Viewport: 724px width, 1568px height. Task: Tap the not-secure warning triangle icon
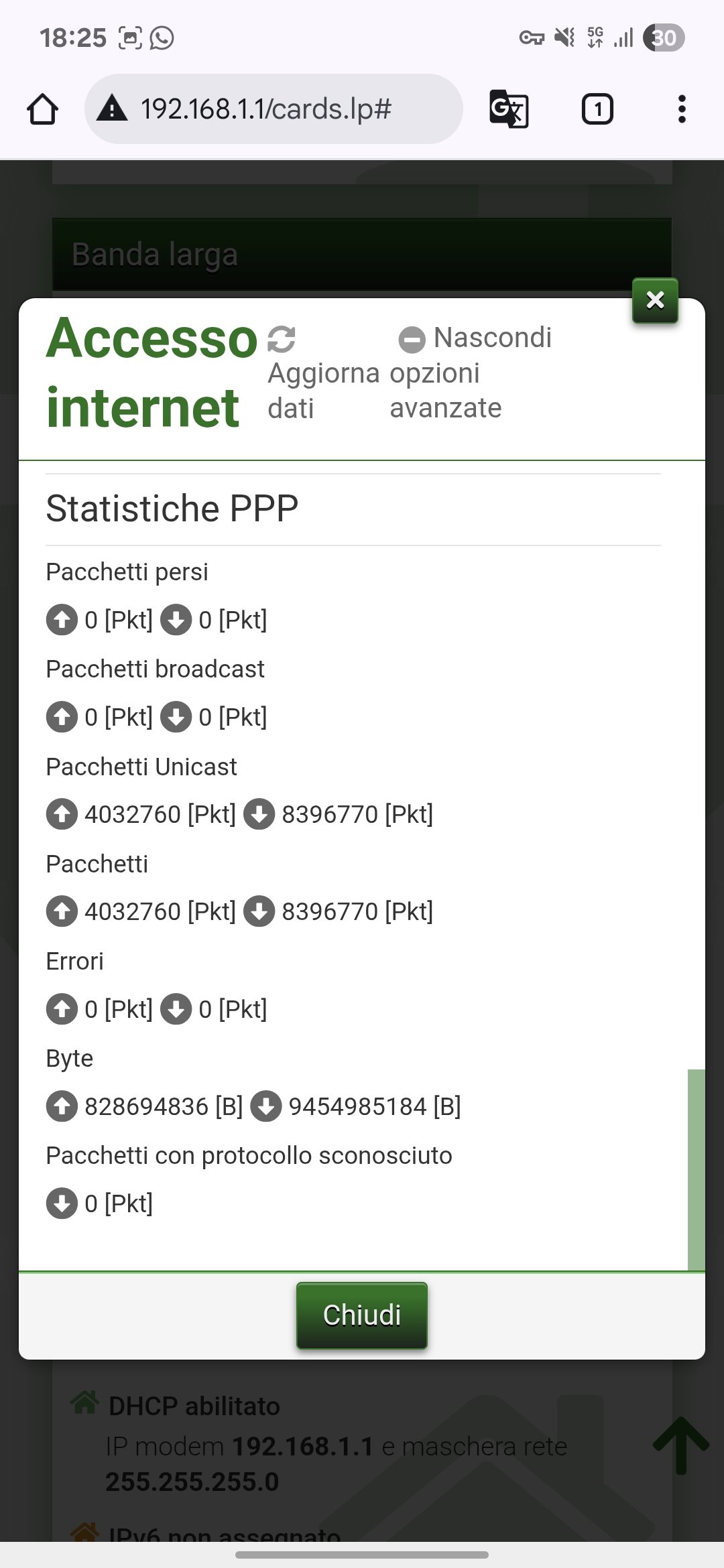[112, 109]
